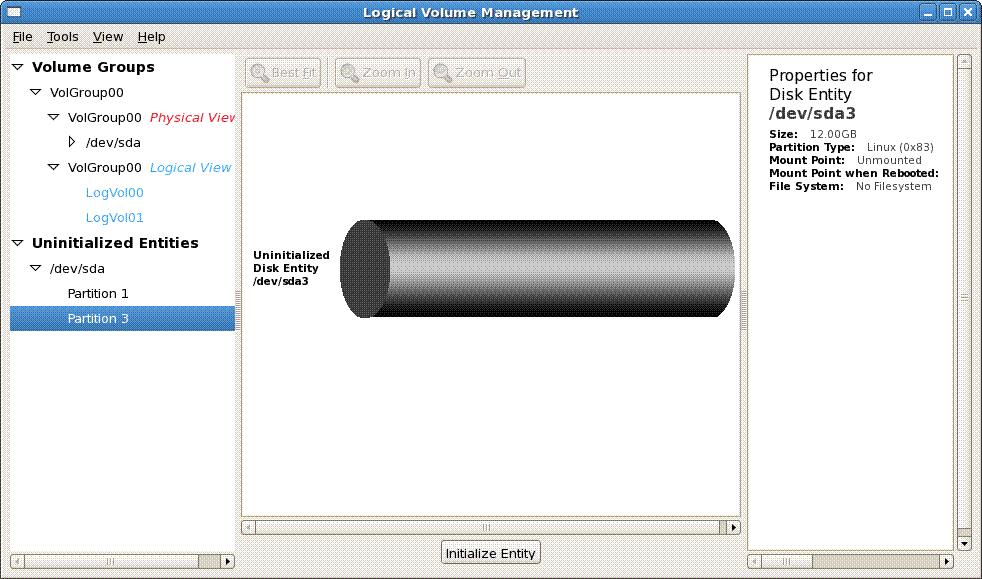Click the window menu icon in title bar
Image resolution: width=982 pixels, height=579 pixels.
point(16,13)
